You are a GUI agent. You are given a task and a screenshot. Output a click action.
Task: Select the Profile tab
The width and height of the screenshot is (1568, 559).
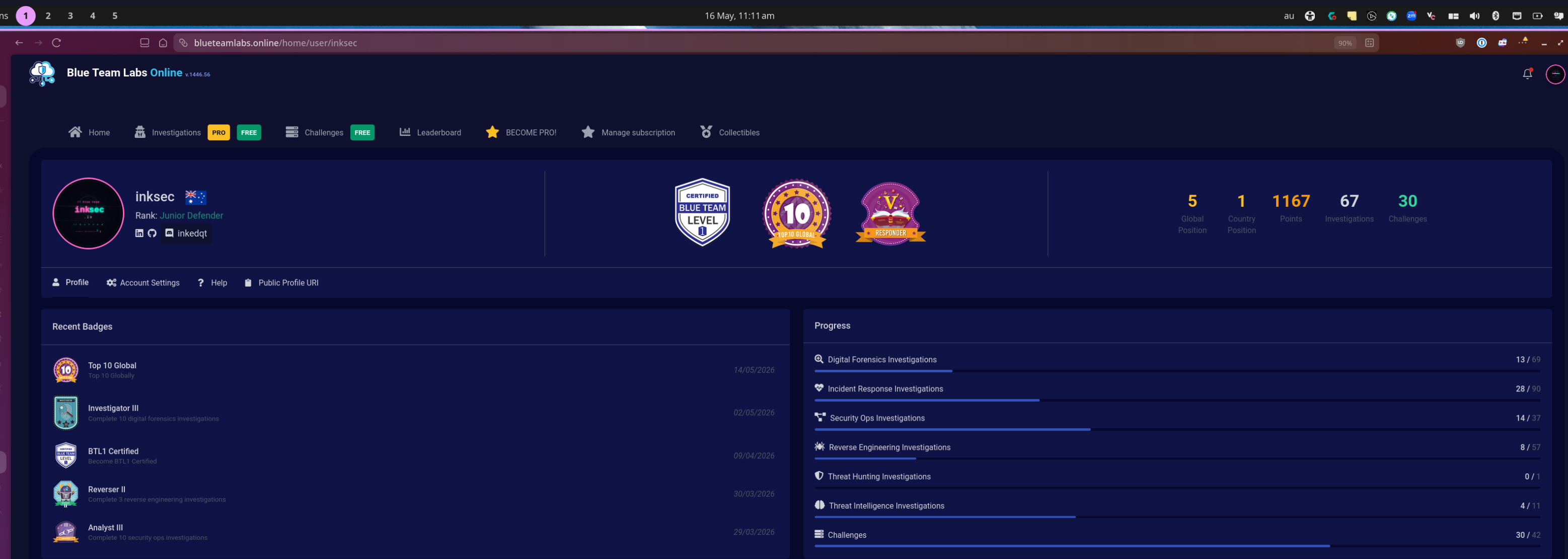point(70,282)
